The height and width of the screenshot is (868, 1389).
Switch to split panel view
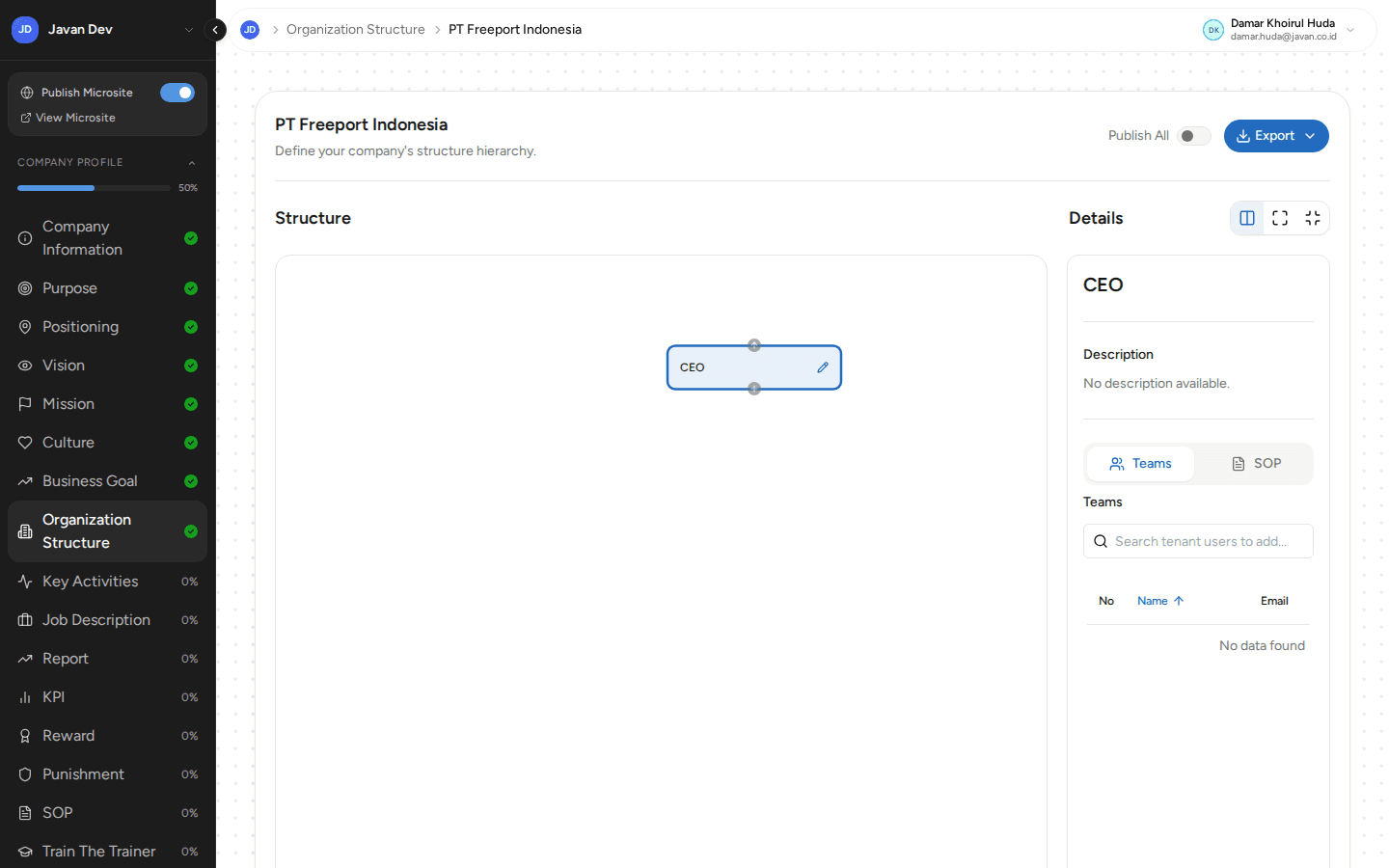click(x=1247, y=218)
